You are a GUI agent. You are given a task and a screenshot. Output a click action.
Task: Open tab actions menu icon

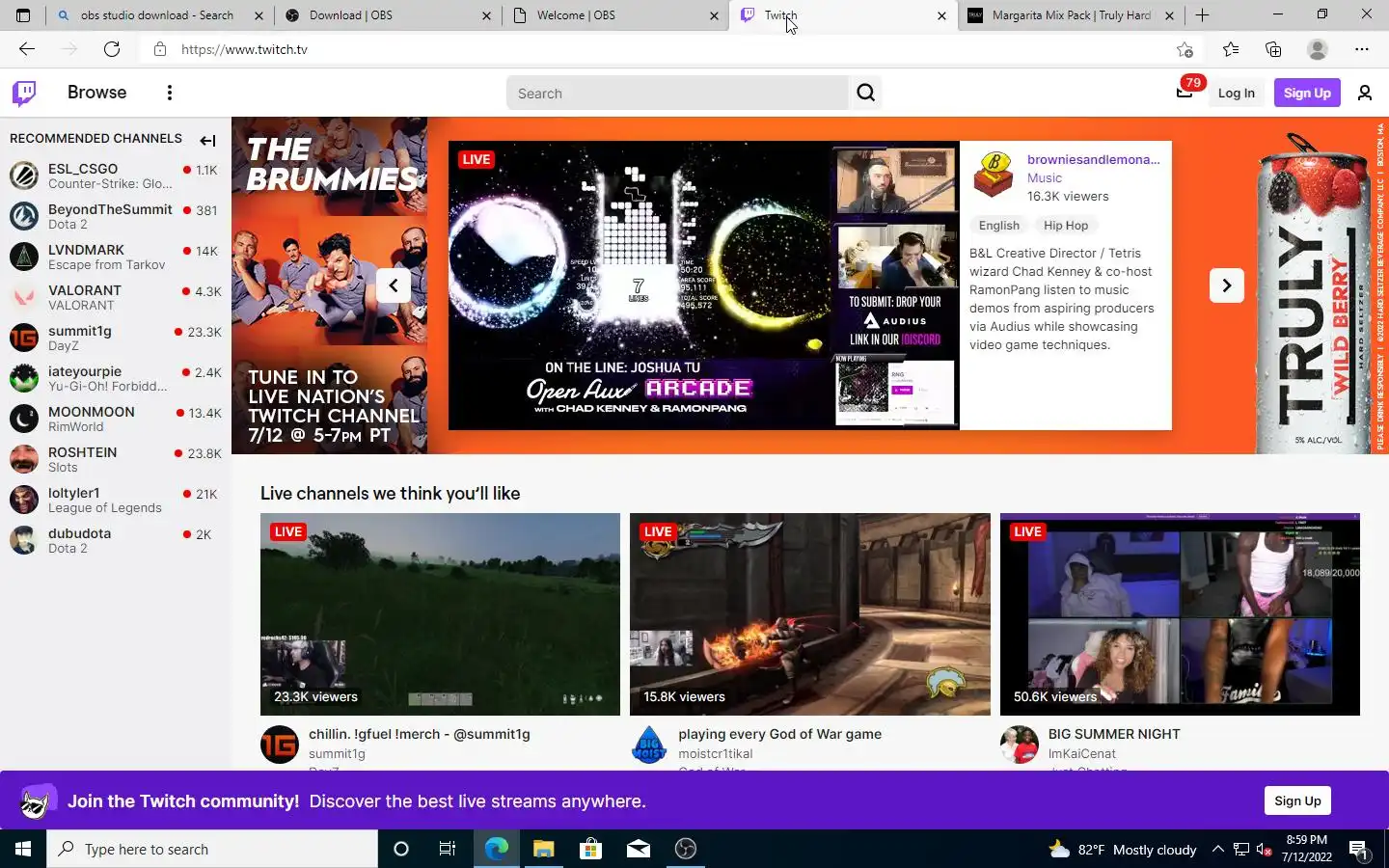pos(23,15)
